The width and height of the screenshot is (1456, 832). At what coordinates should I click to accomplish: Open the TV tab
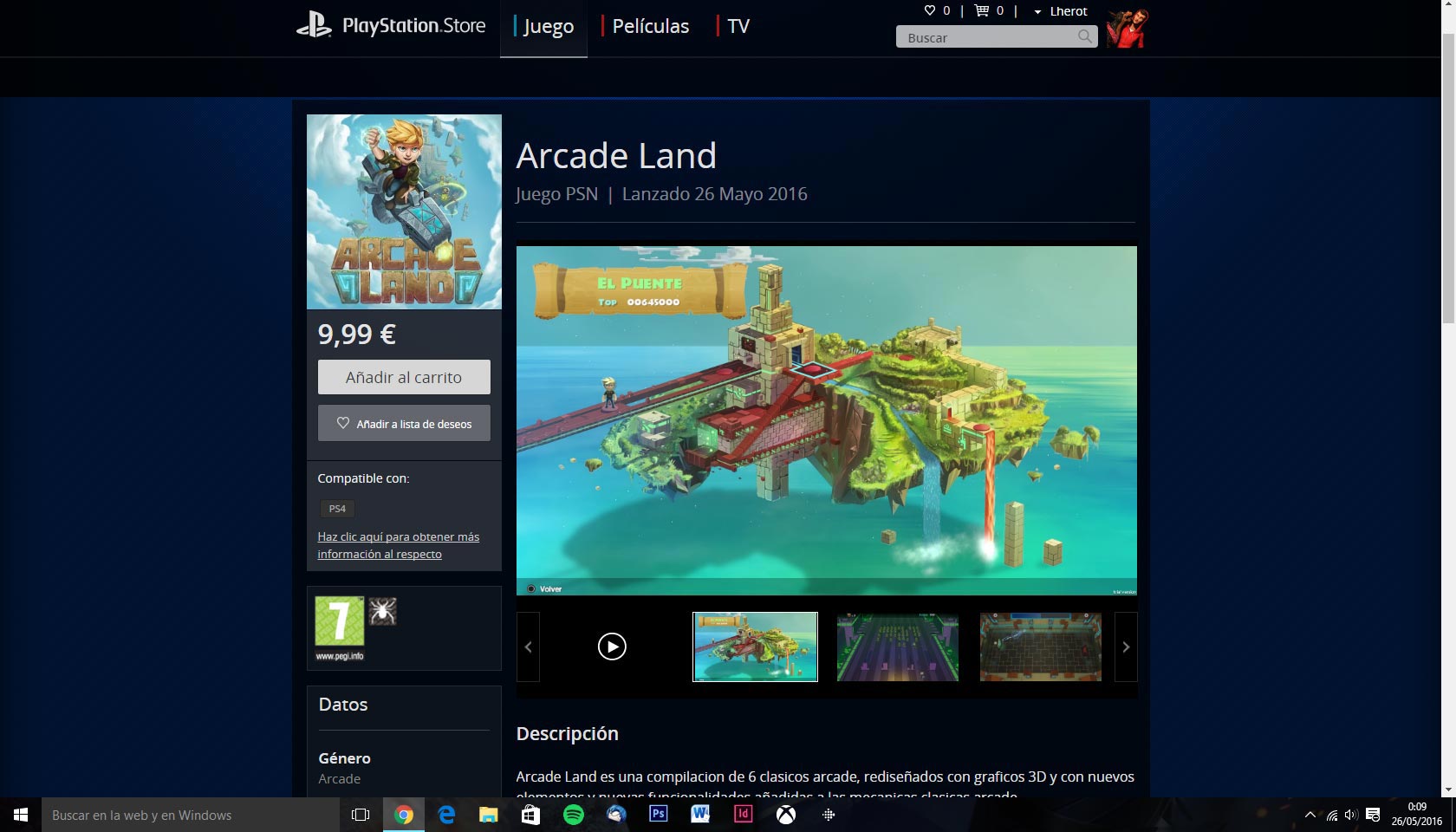pos(734,26)
